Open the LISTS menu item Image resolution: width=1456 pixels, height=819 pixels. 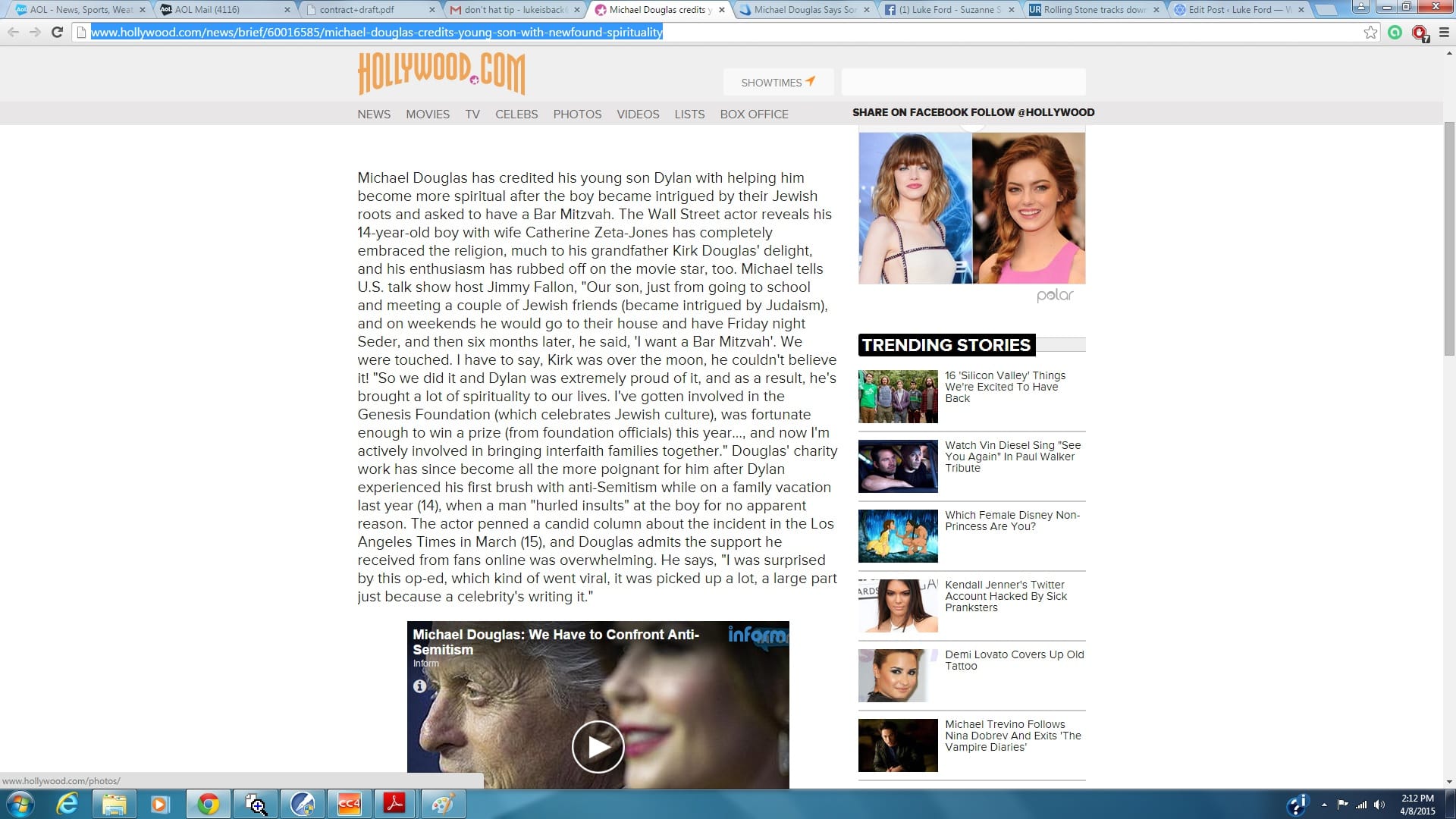689,115
